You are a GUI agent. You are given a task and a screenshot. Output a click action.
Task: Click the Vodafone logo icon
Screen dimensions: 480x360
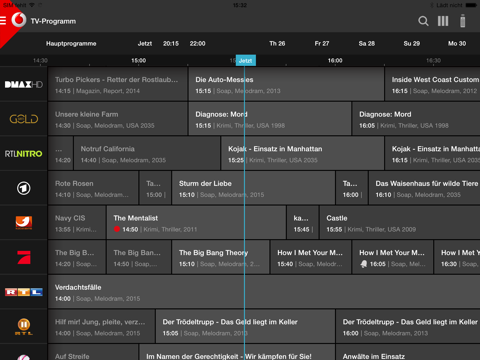[x=19, y=20]
